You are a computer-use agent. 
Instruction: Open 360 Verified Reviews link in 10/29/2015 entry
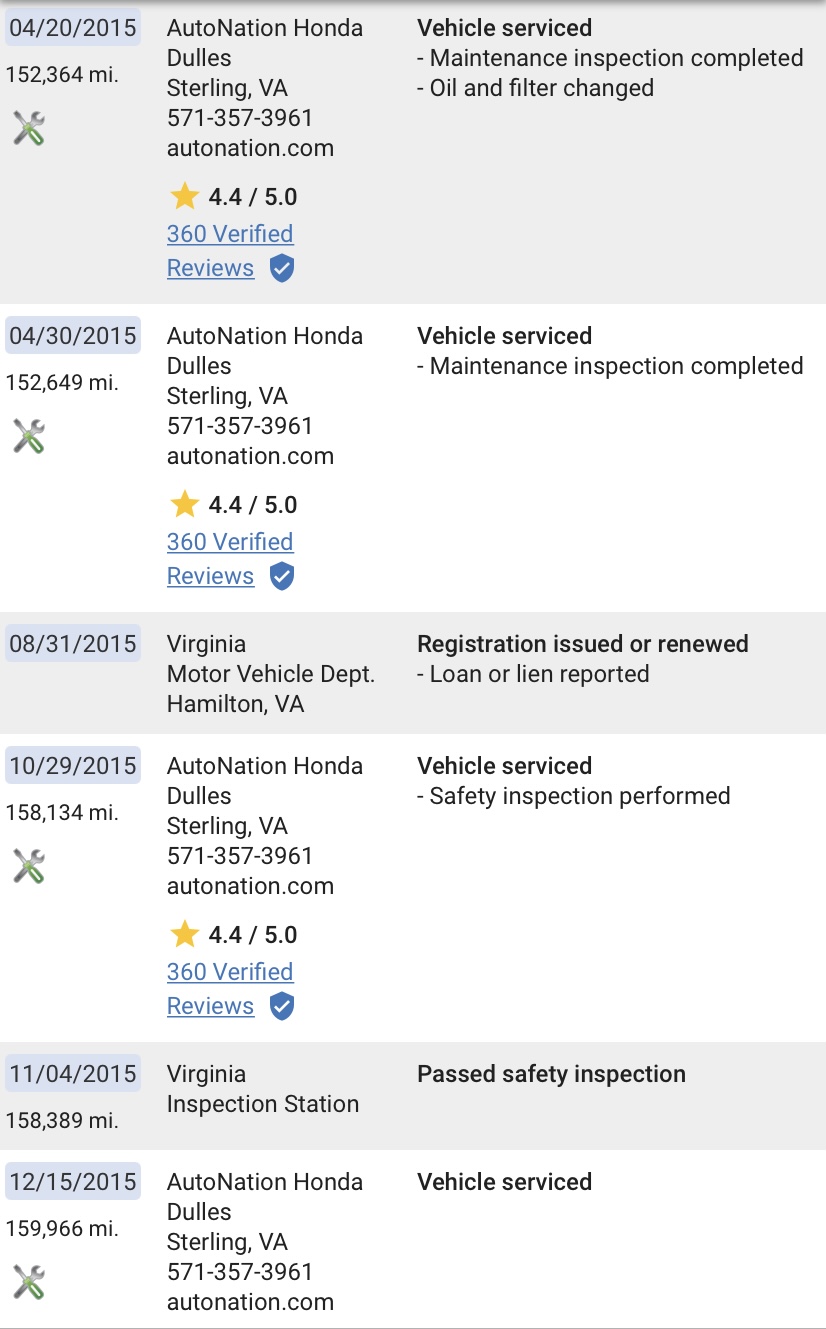(x=230, y=989)
